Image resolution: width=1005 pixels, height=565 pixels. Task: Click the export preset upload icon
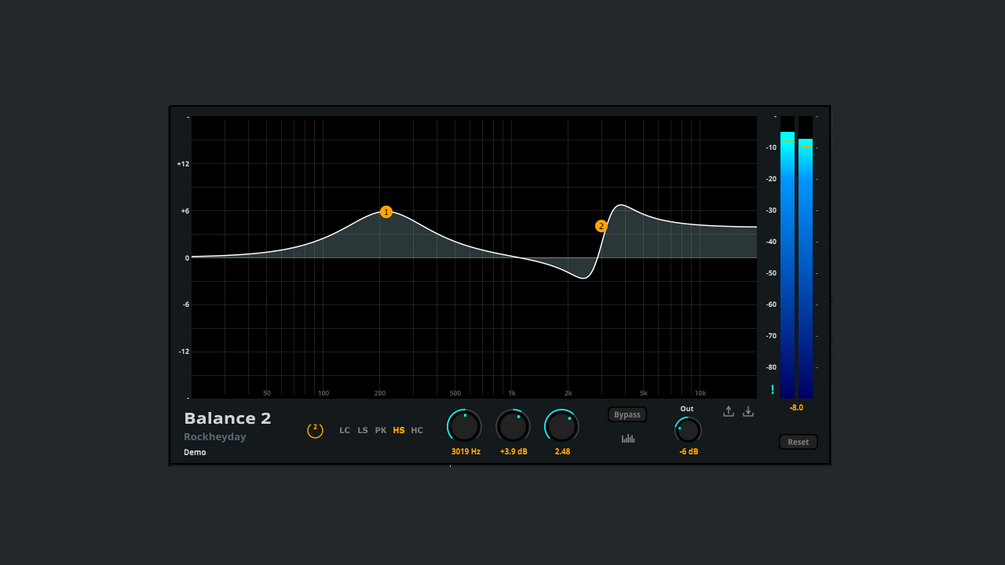coord(728,411)
